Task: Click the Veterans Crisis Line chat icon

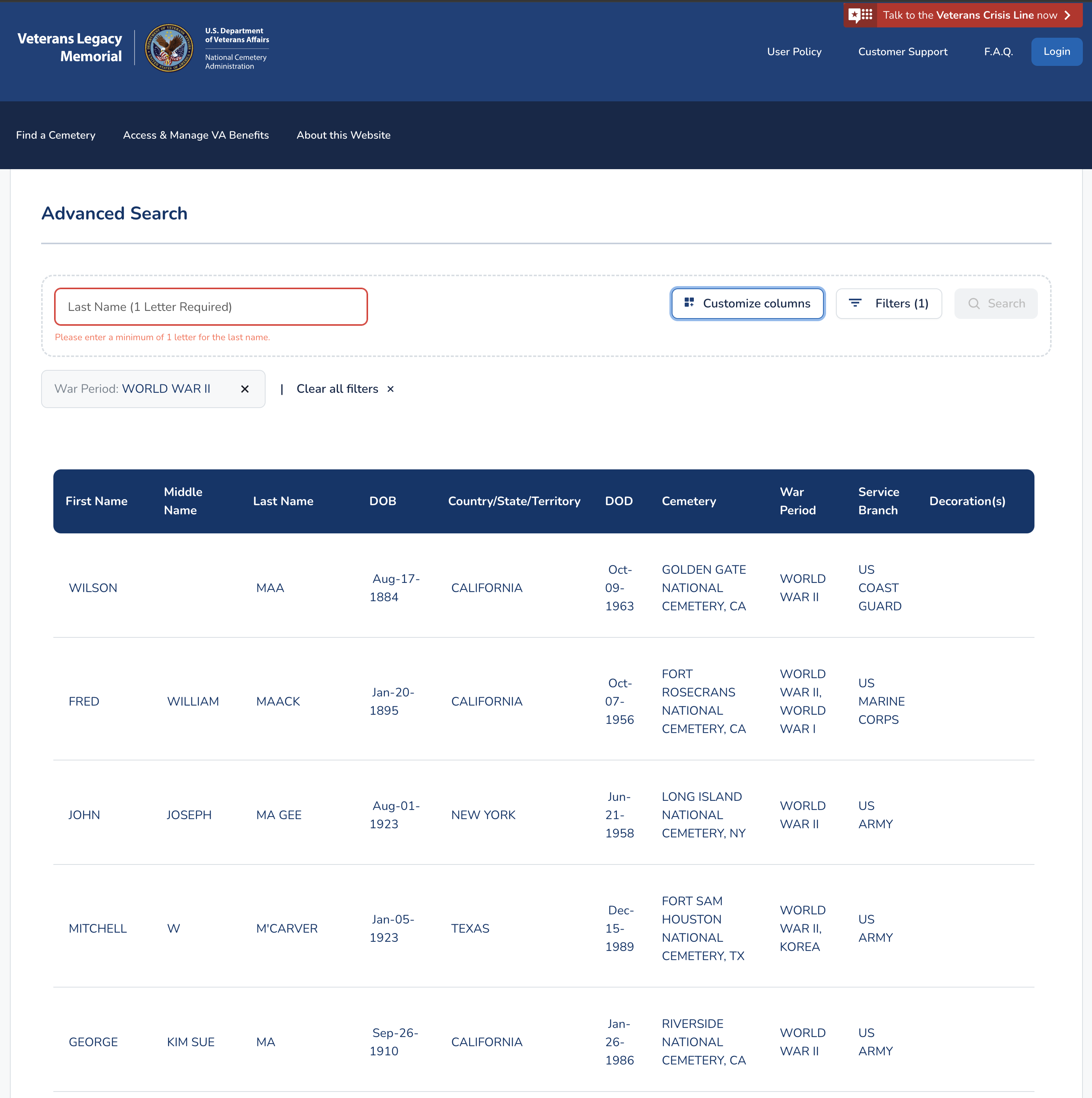Action: coord(860,15)
